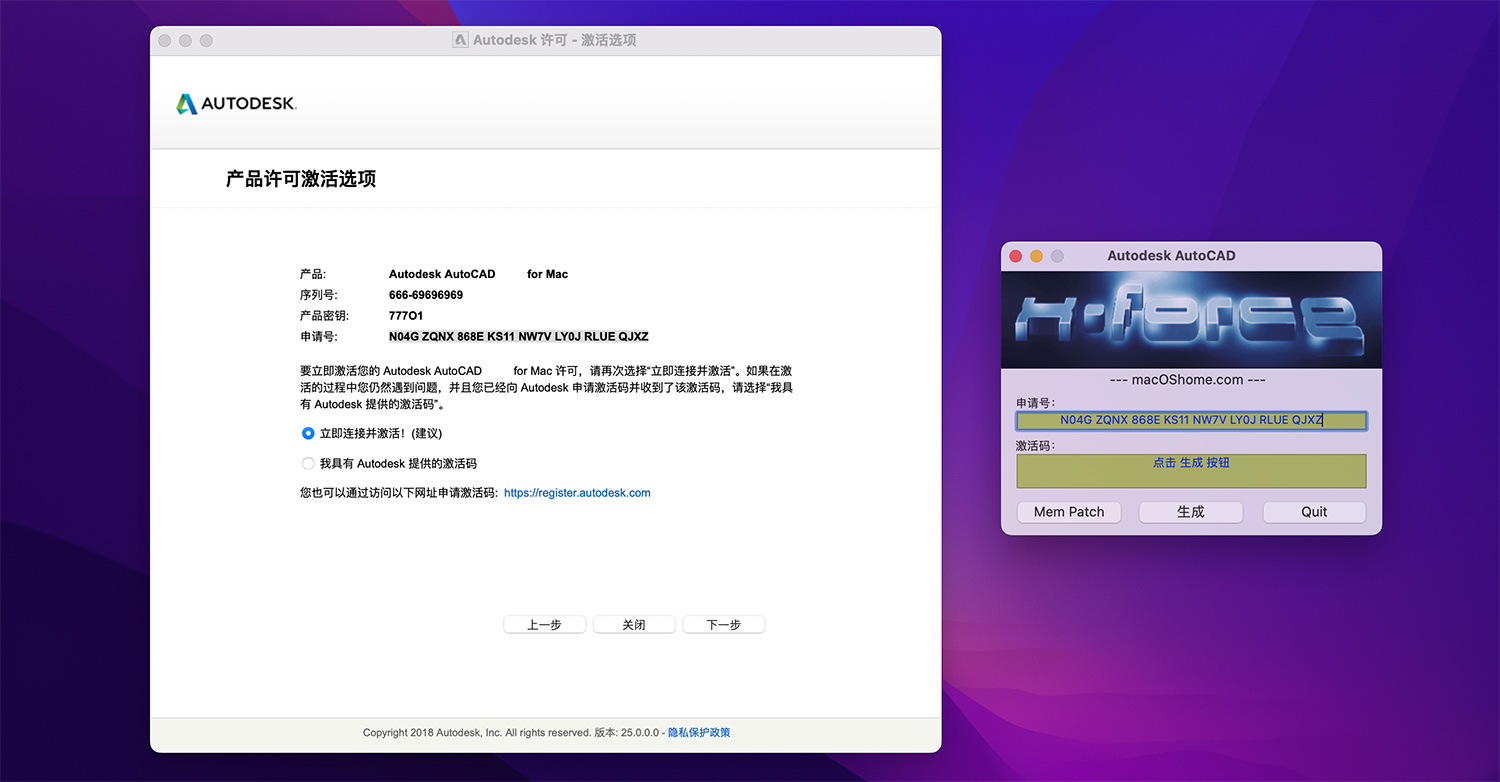Click the 申请号 request code input field

pos(1191,421)
